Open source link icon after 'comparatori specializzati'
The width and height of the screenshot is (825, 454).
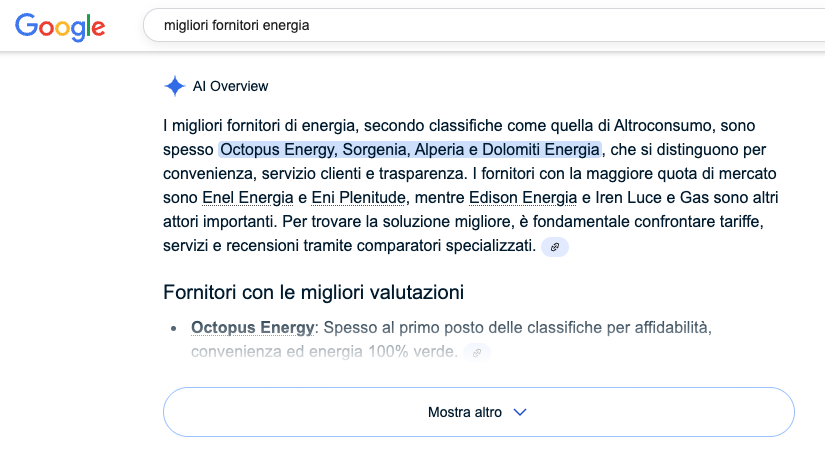click(555, 247)
